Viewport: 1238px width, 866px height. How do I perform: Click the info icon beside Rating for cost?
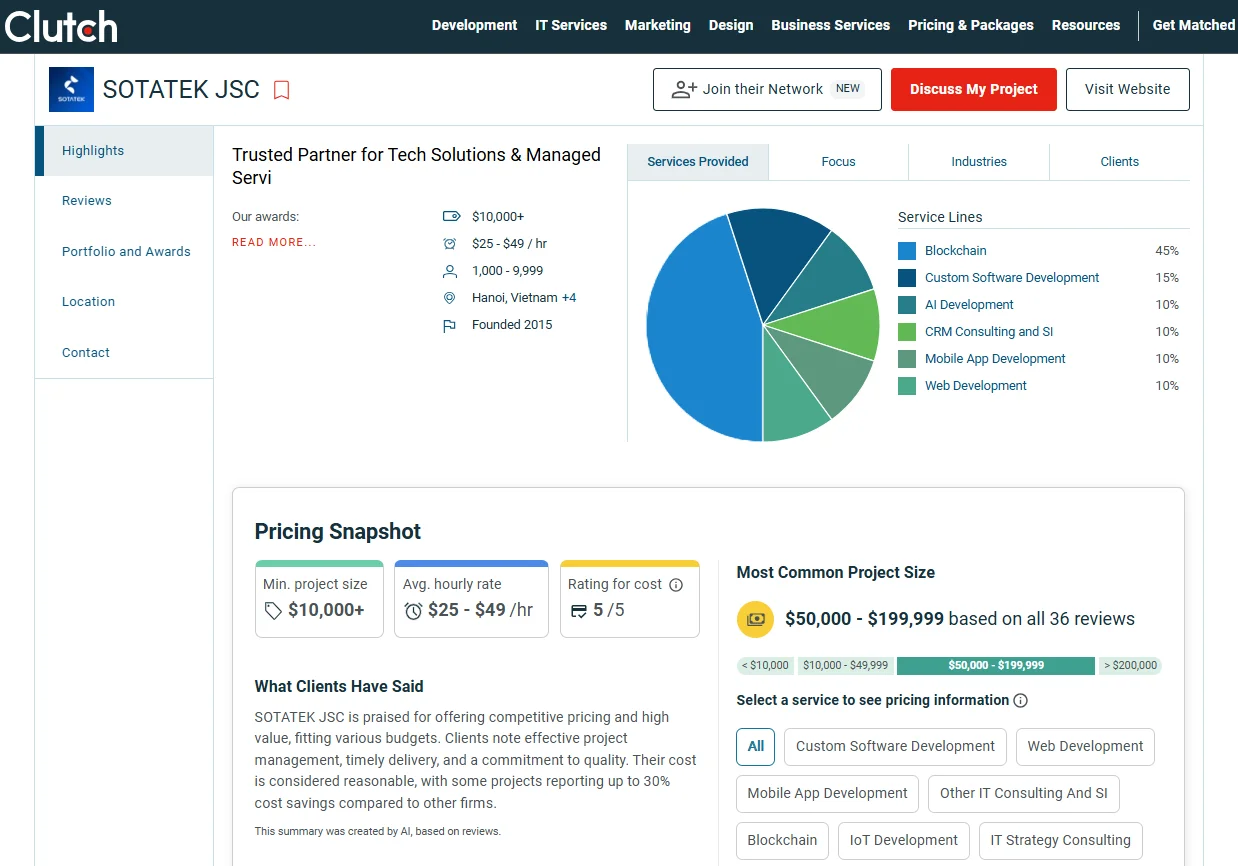(676, 585)
